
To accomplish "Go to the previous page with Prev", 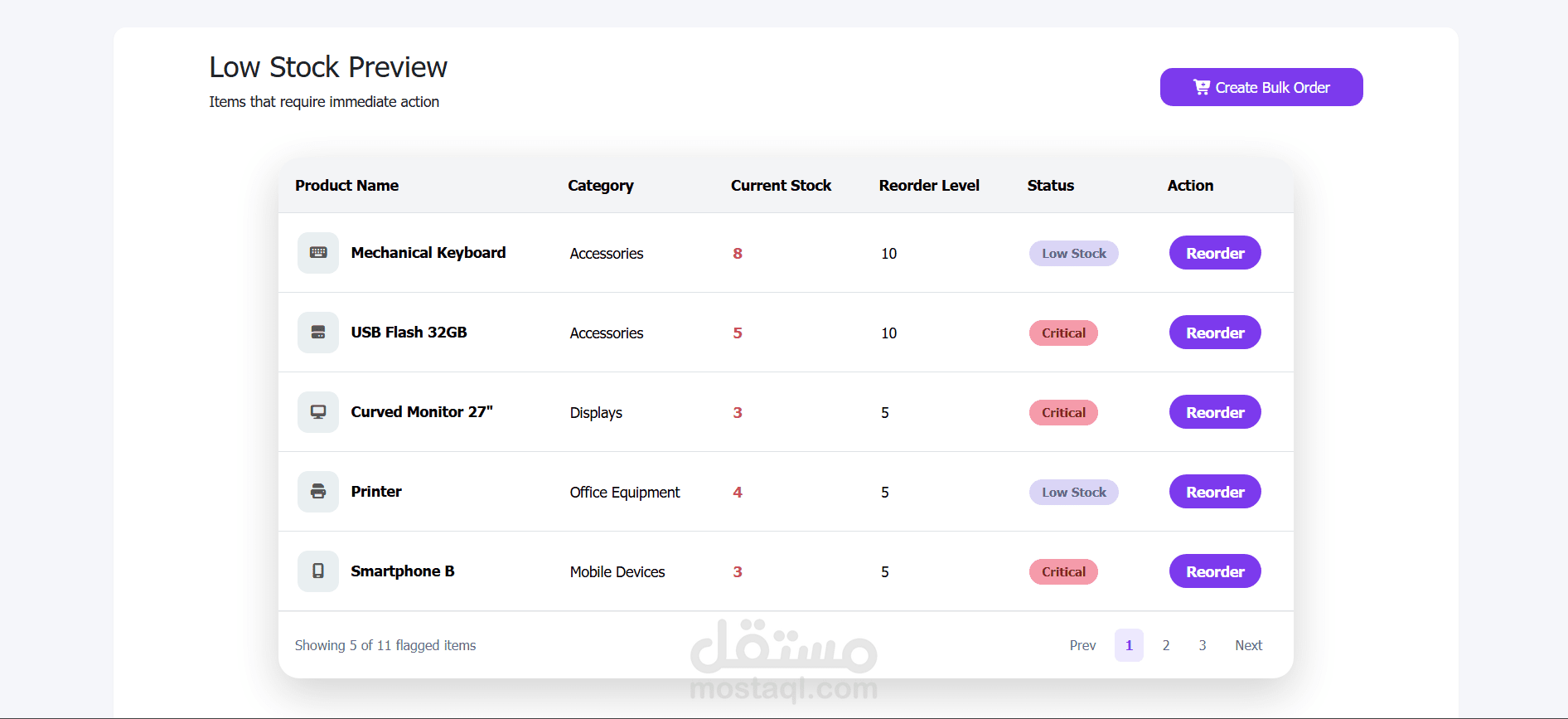I will 1082,645.
